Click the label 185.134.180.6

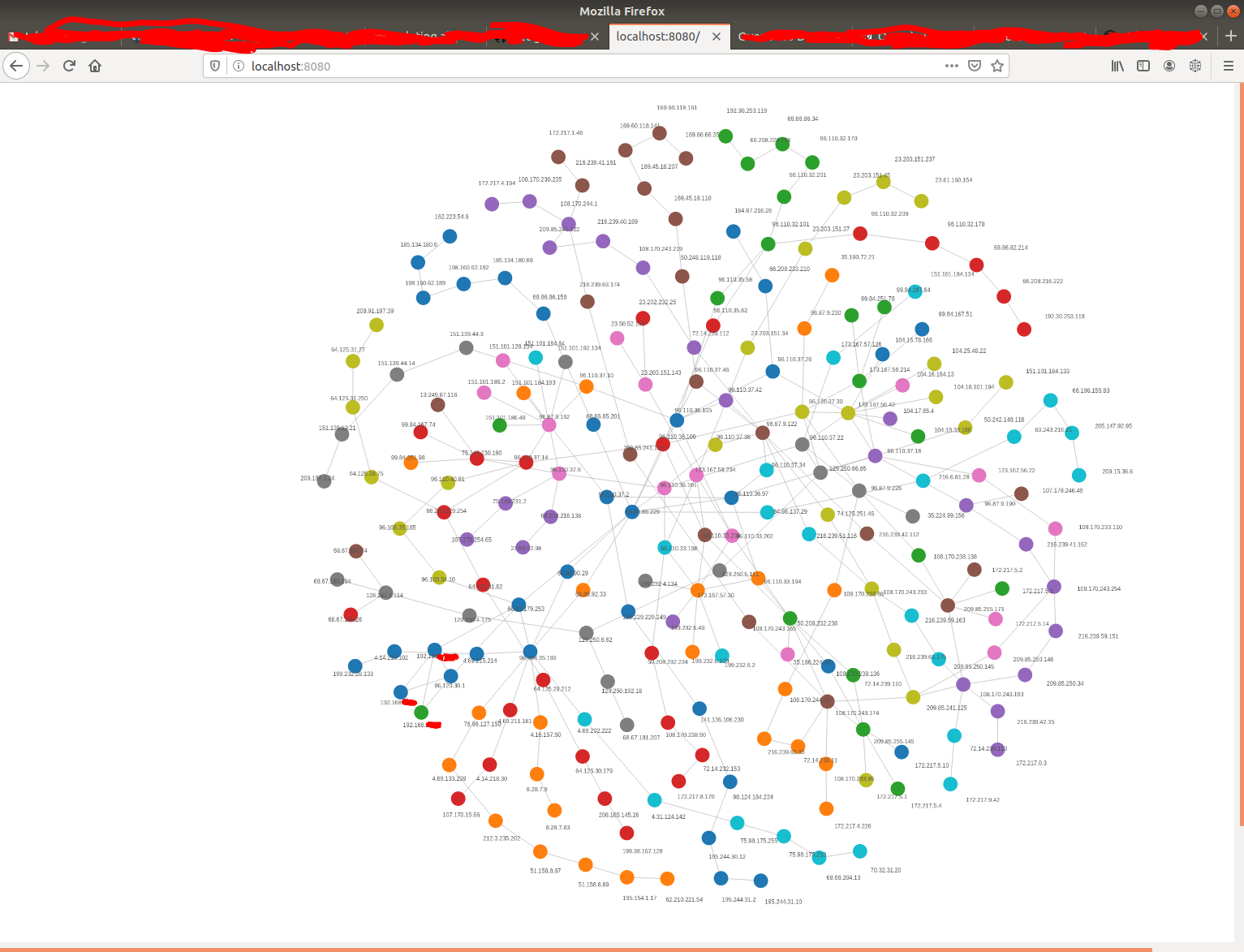tap(418, 245)
